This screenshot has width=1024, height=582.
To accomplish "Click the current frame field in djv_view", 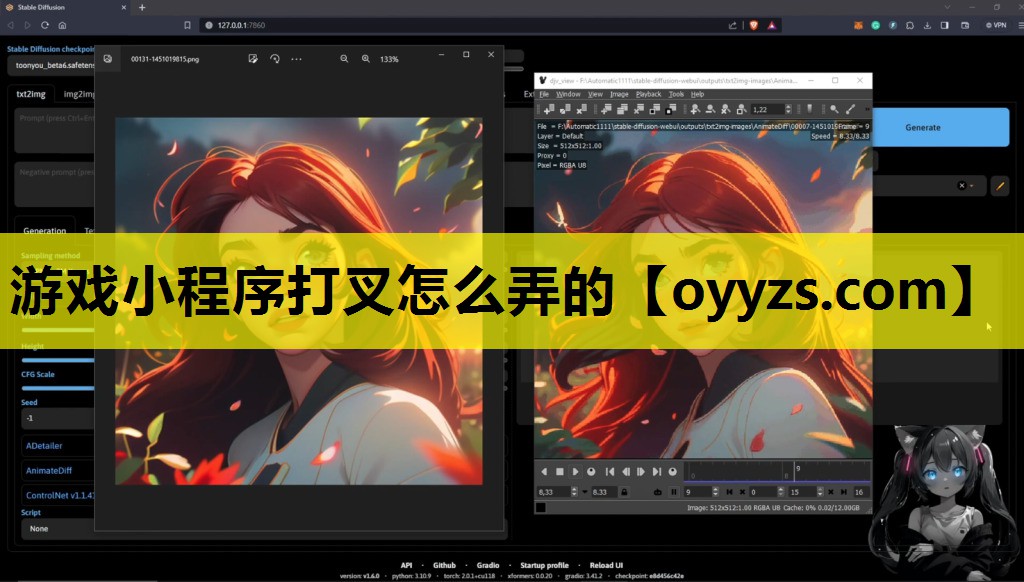I will click(696, 492).
